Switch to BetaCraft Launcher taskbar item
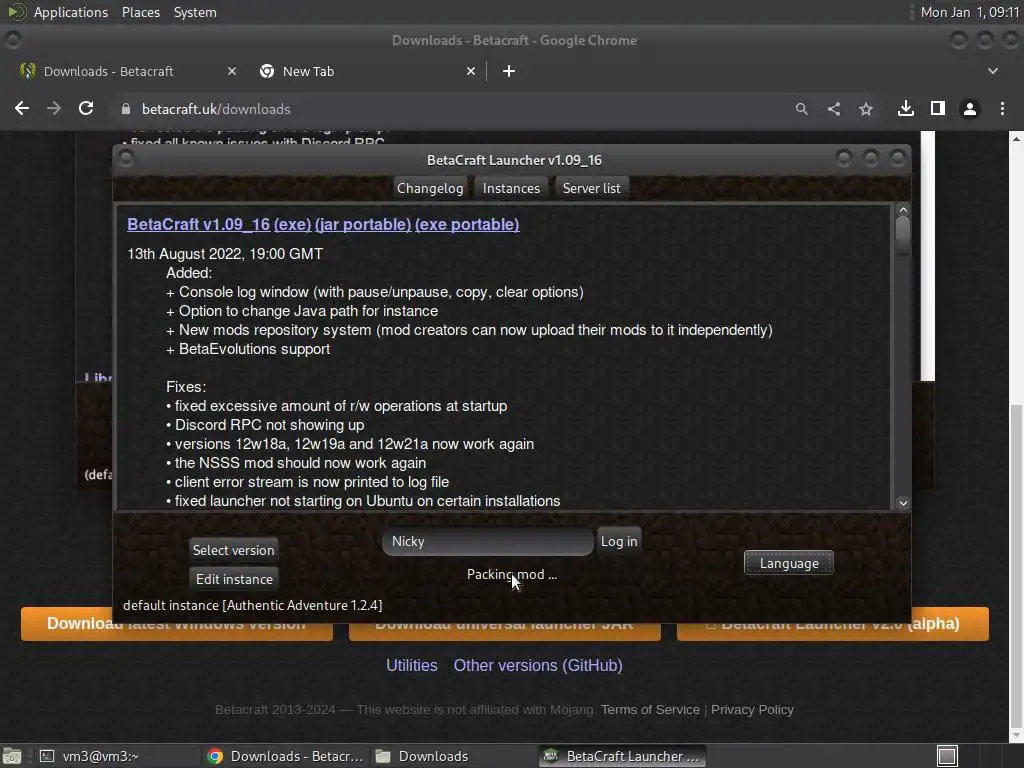The image size is (1024, 768). [x=622, y=756]
